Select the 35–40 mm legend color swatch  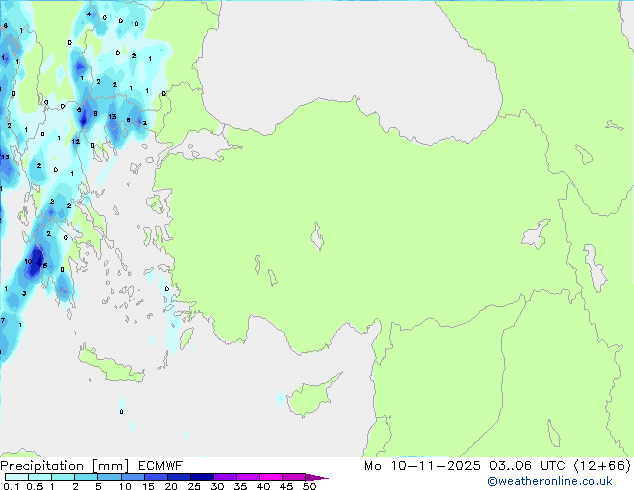(x=247, y=477)
